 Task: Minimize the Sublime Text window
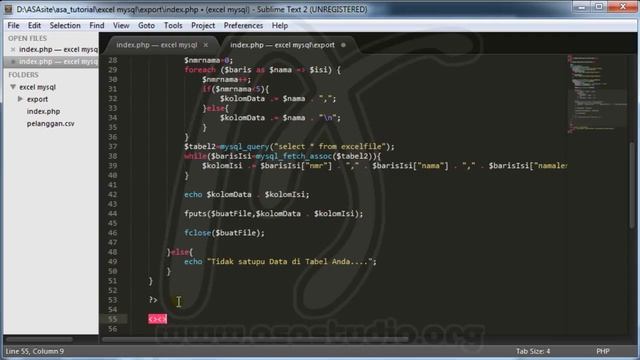(582, 7)
